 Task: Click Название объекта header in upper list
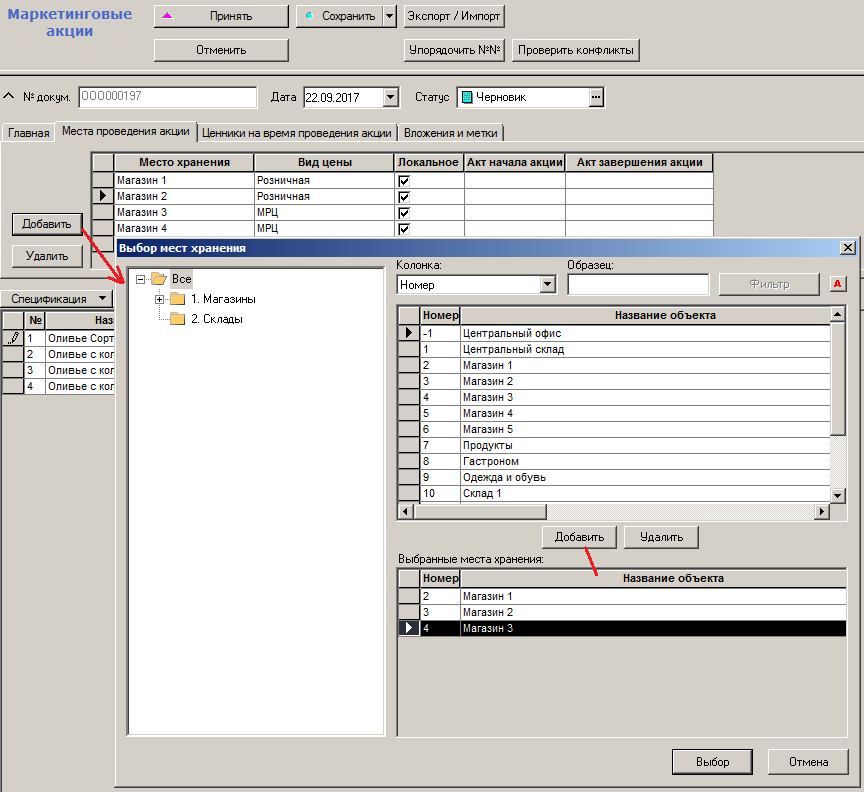645,315
